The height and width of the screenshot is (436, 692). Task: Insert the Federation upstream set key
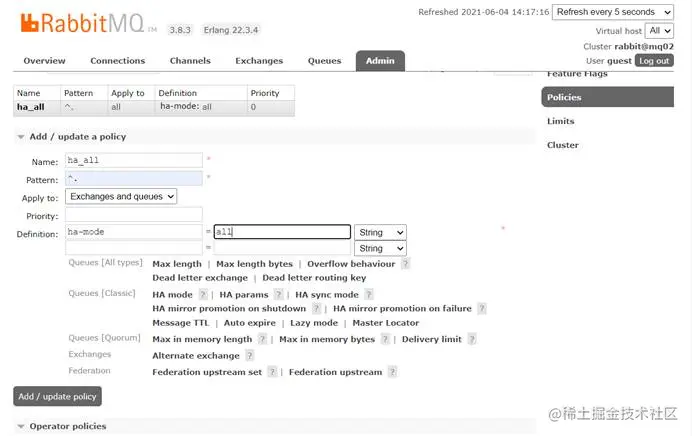point(207,372)
